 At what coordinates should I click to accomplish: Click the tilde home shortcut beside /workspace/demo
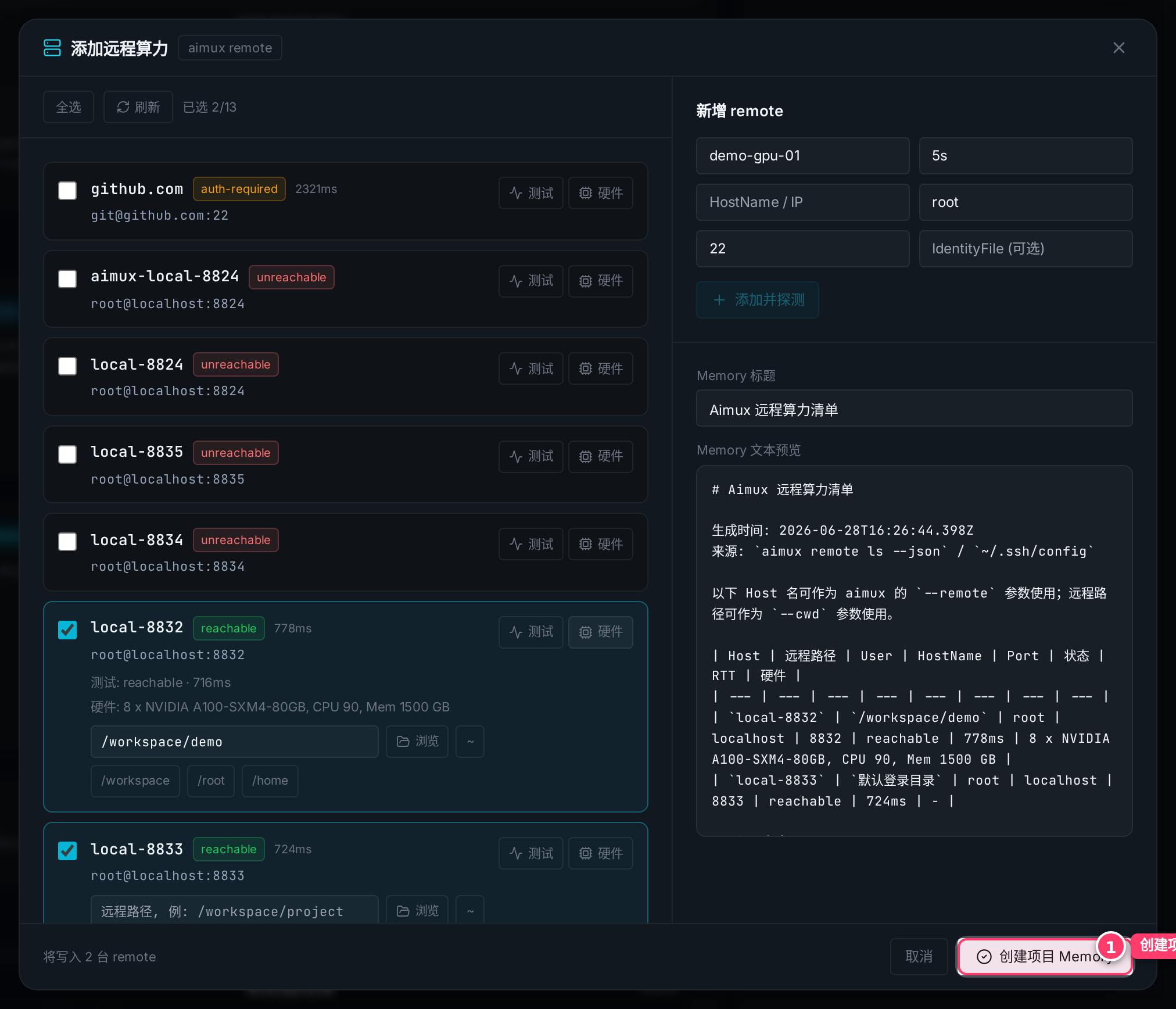point(470,741)
